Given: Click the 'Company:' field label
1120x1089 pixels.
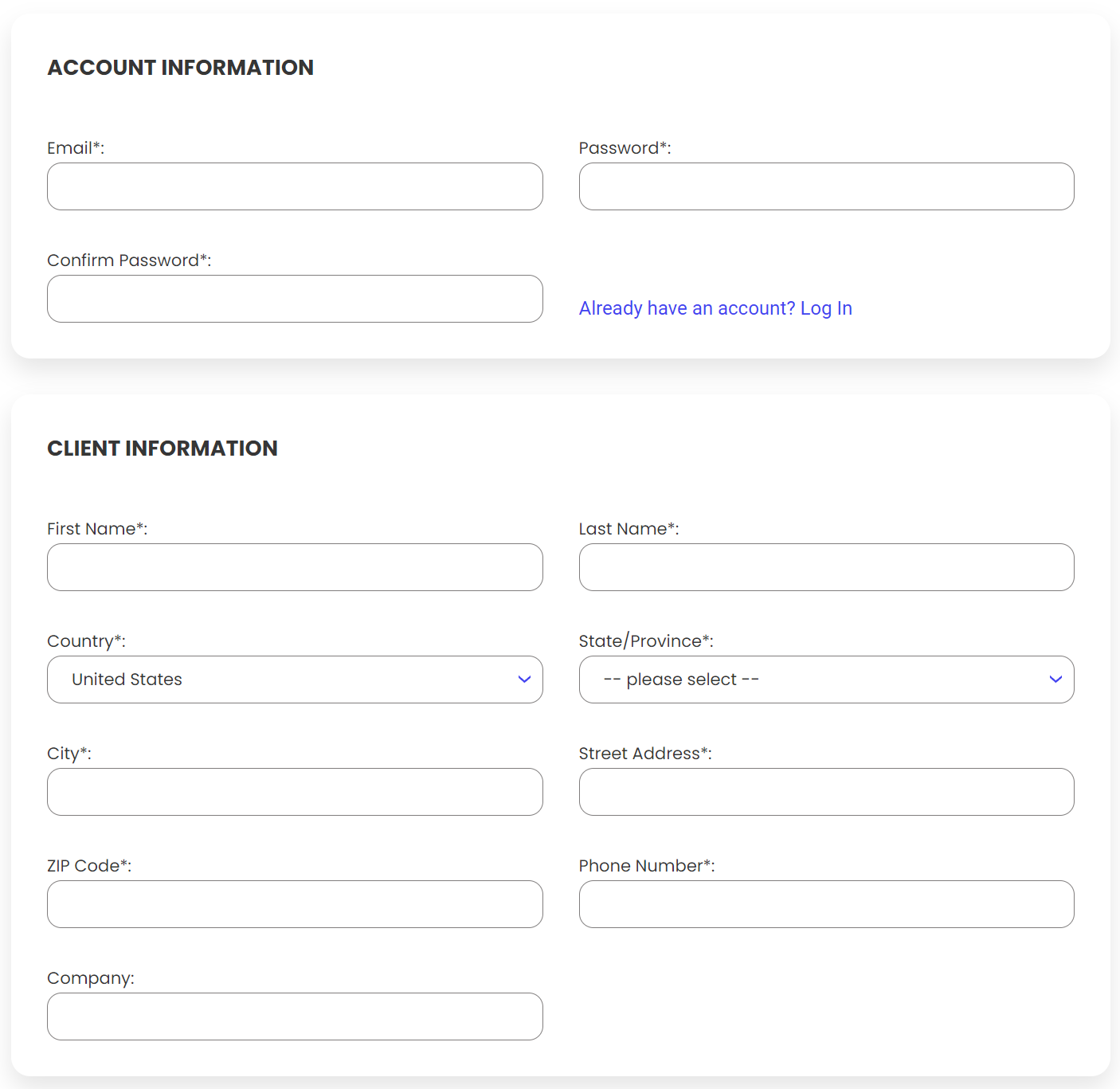Looking at the screenshot, I should click(91, 978).
